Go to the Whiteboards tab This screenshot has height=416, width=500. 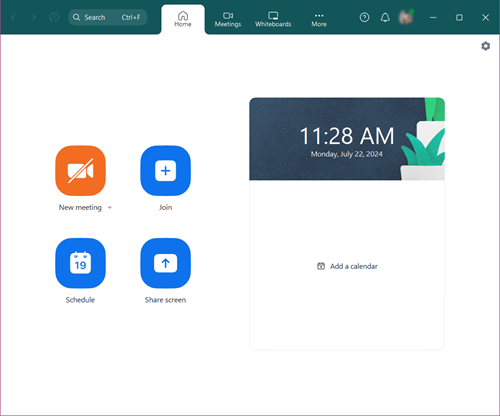[x=273, y=19]
